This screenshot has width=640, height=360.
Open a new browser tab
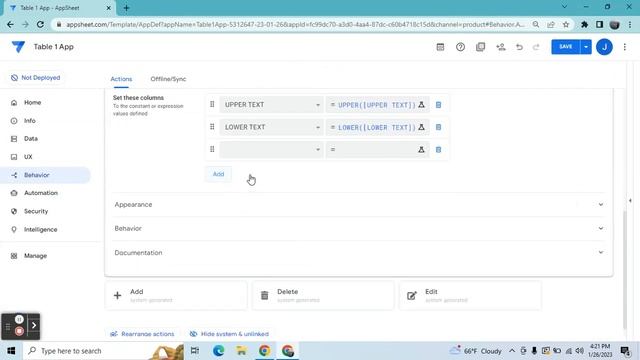click(x=126, y=8)
